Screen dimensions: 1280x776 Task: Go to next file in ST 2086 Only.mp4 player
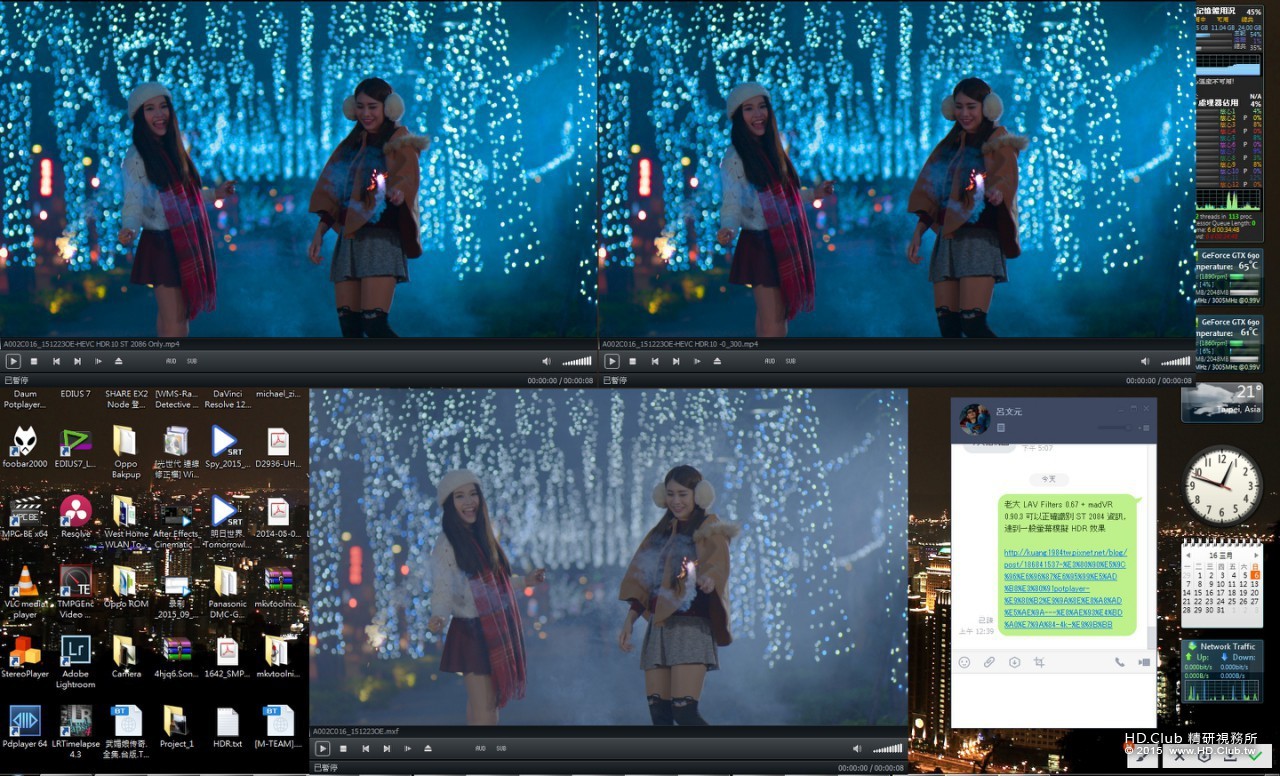[77, 361]
